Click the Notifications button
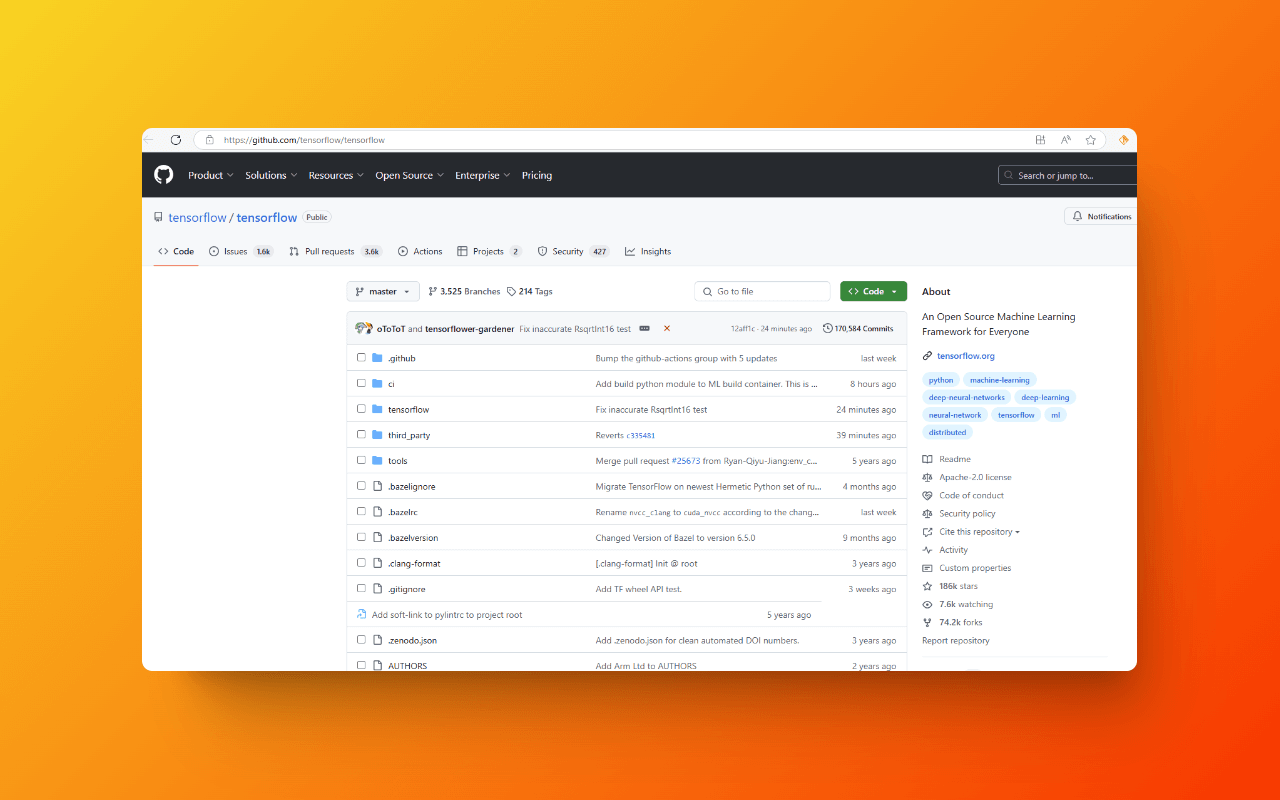The image size is (1280, 800). click(1101, 216)
